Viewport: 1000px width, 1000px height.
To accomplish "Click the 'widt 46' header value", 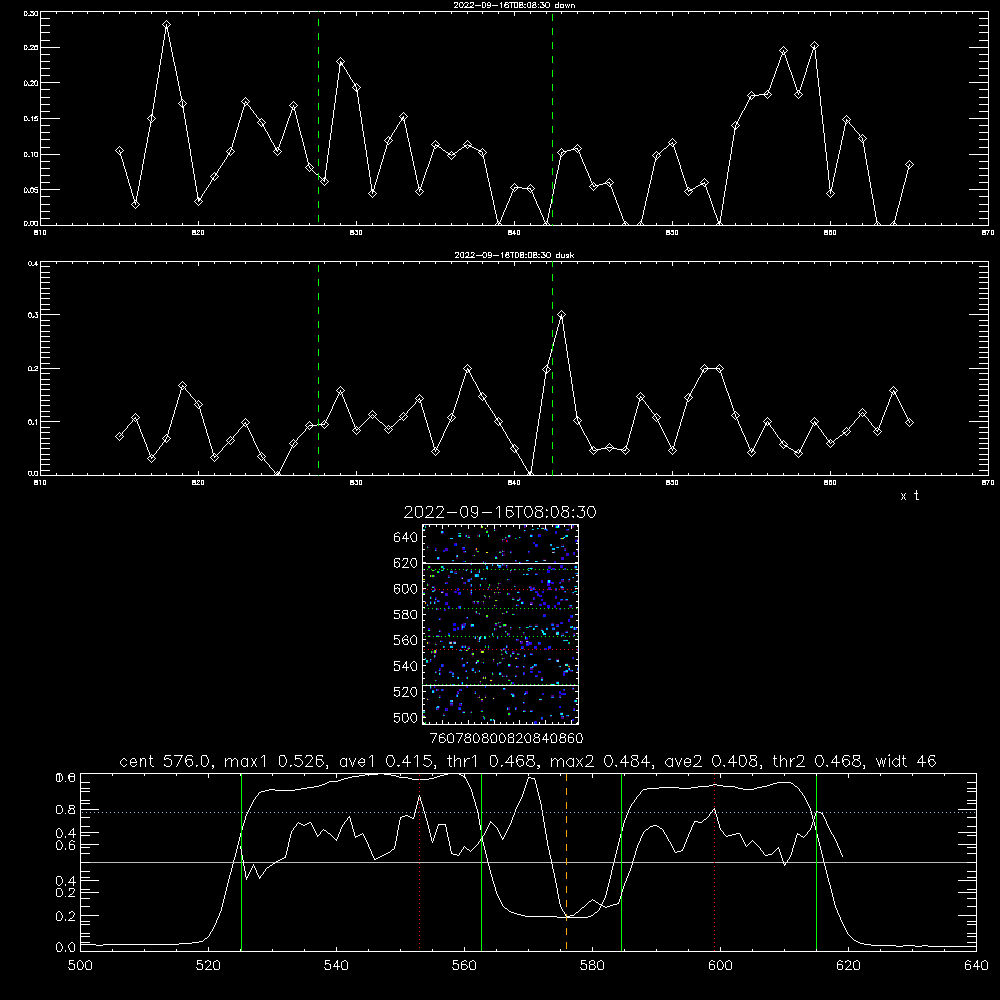I will (906, 761).
